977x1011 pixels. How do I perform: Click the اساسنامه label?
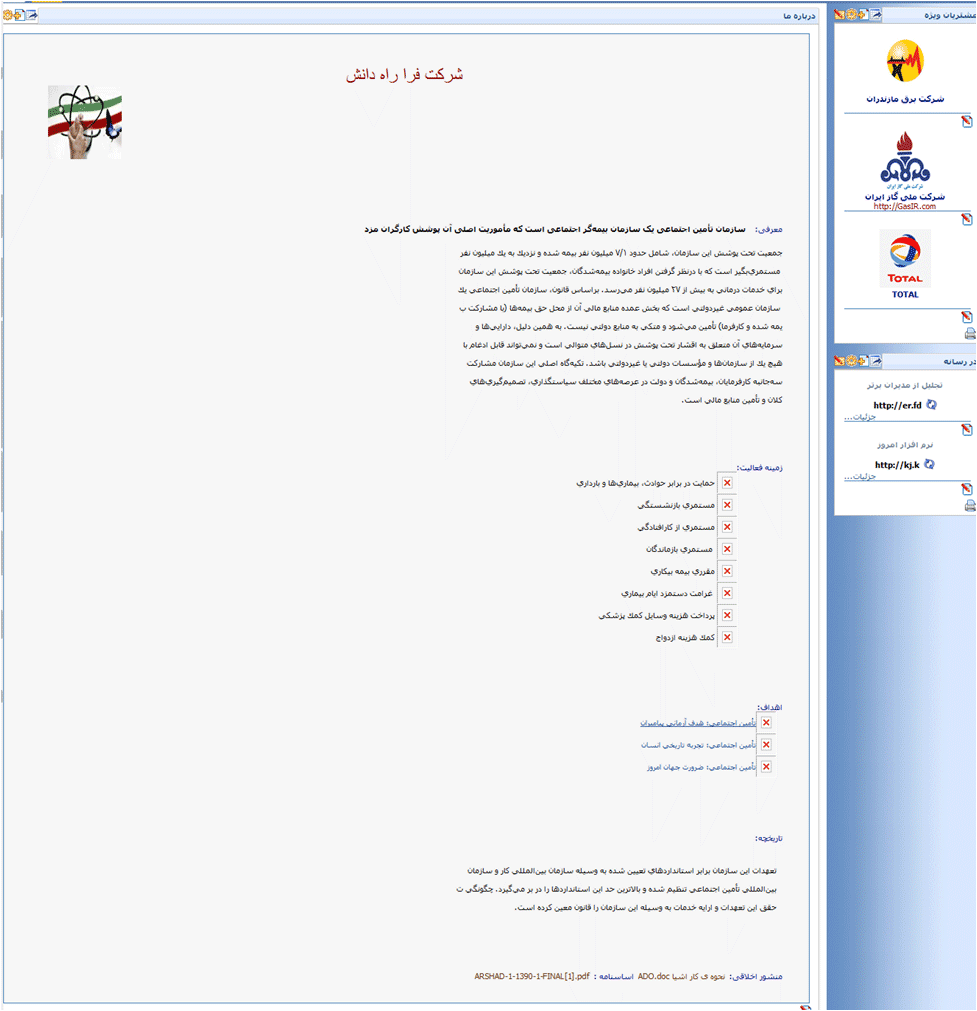click(x=614, y=976)
